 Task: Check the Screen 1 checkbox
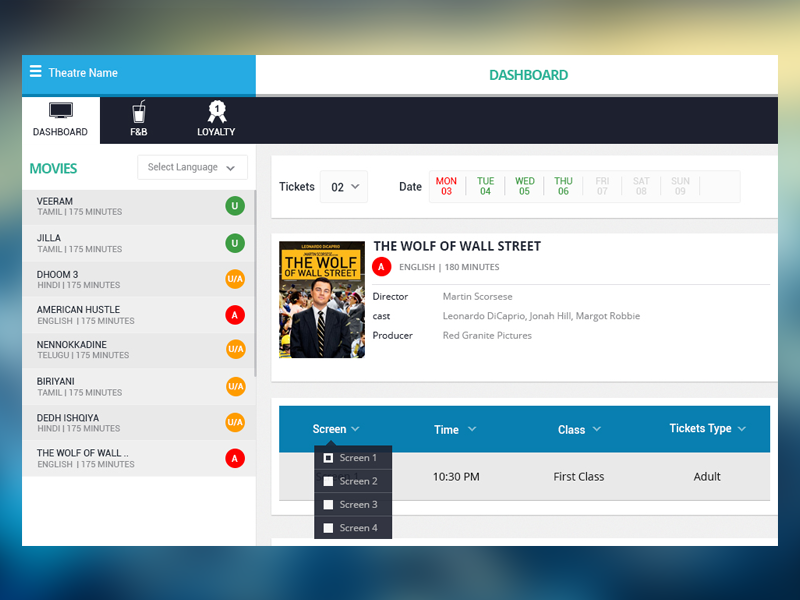(x=329, y=458)
